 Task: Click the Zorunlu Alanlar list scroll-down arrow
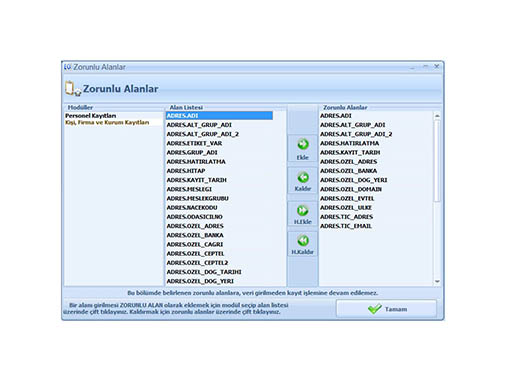coord(437,282)
